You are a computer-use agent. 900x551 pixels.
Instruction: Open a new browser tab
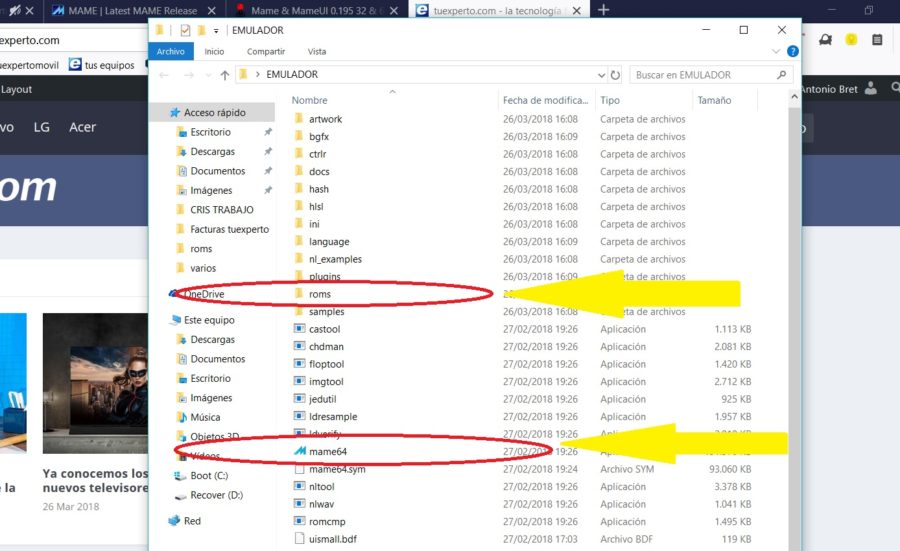point(603,10)
